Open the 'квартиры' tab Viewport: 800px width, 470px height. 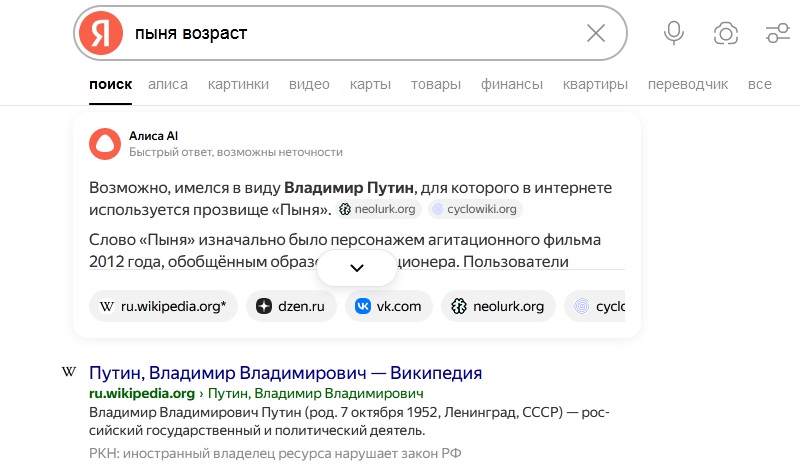coord(595,84)
